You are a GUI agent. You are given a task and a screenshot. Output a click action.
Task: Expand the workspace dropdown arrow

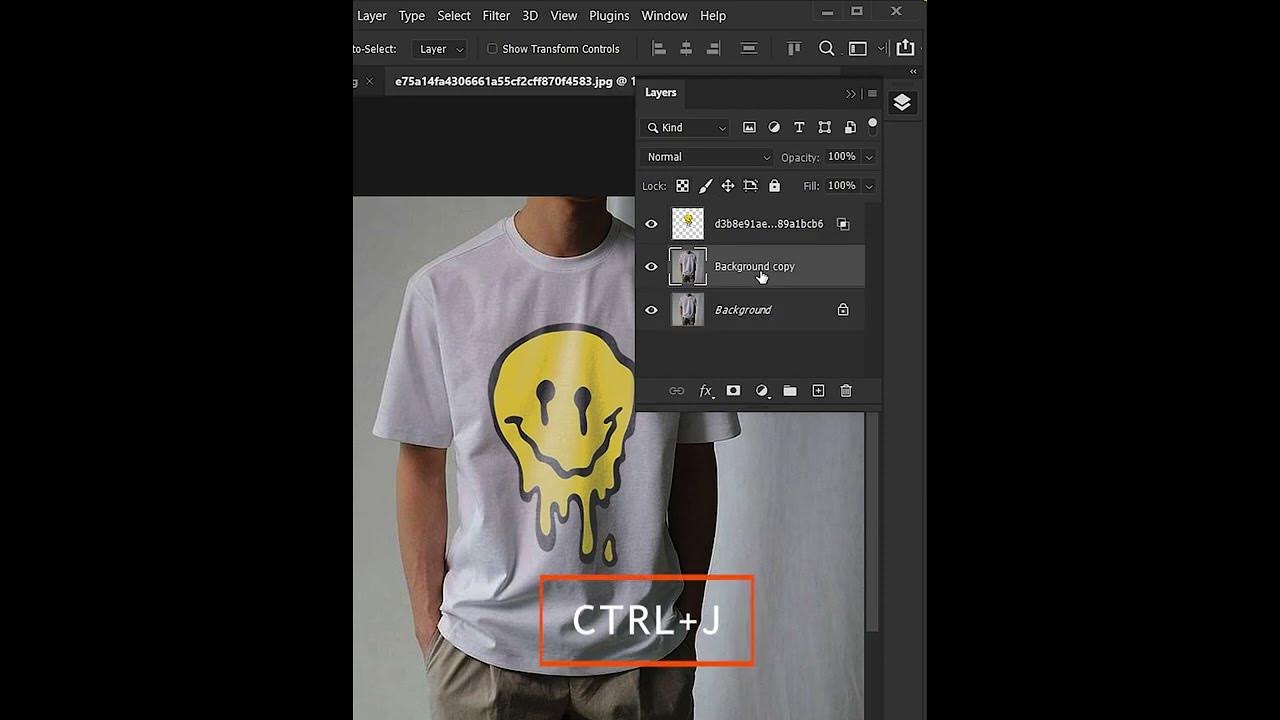click(881, 48)
